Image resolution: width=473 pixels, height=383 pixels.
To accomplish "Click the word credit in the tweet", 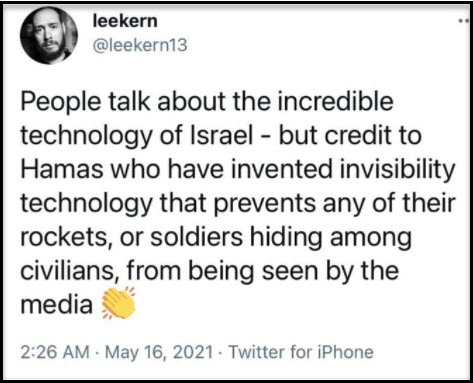I will click(358, 136).
